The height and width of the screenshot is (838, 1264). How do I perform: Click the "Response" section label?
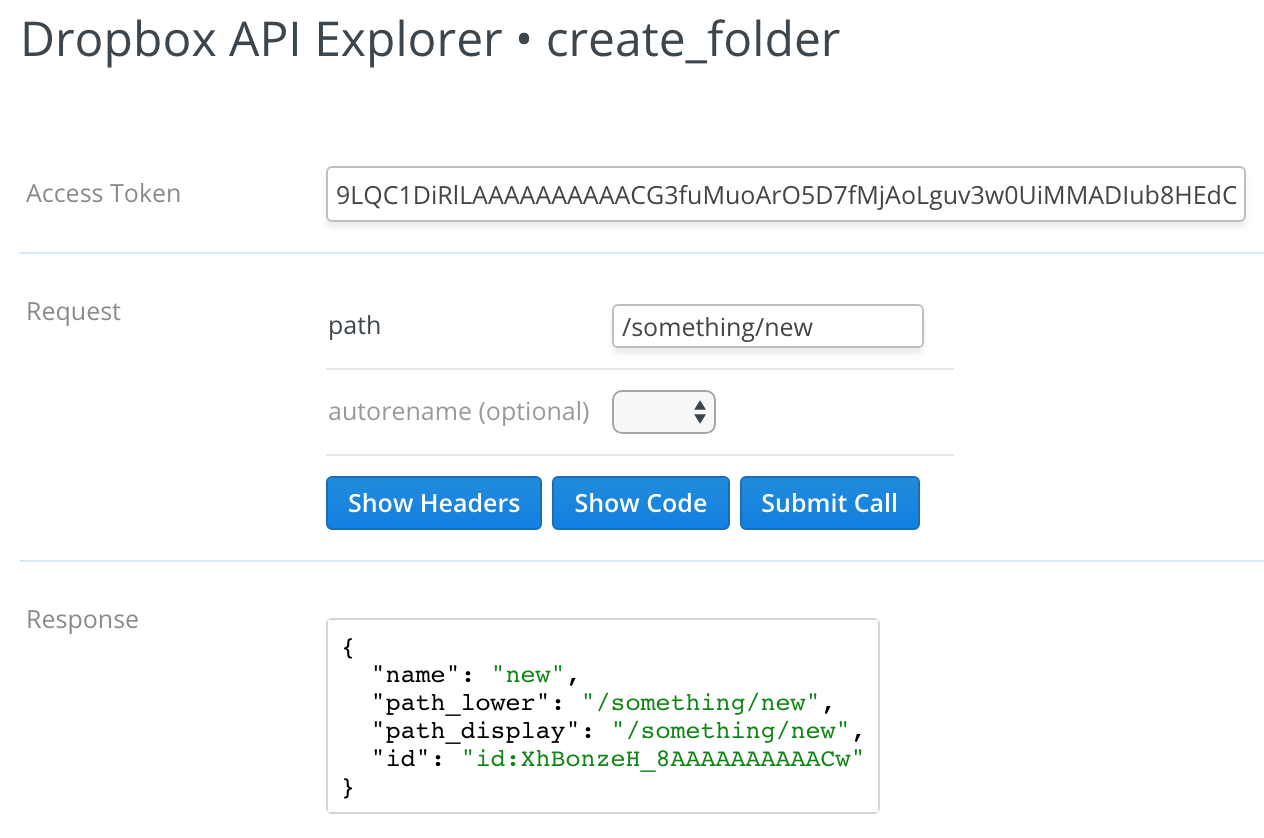pos(82,619)
